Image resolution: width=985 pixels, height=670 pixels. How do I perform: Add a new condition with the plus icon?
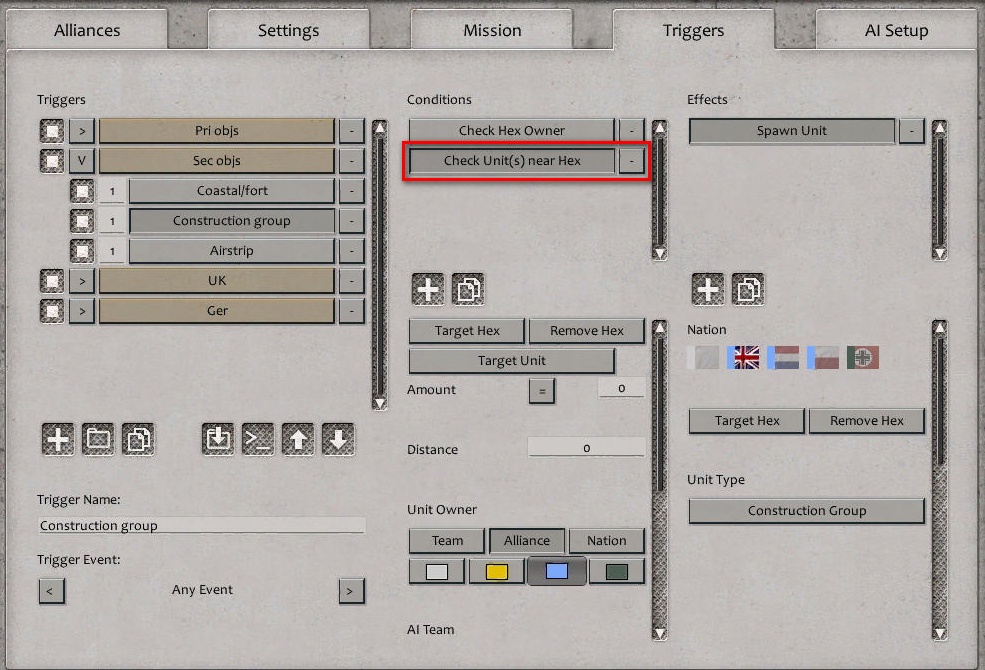tap(428, 288)
